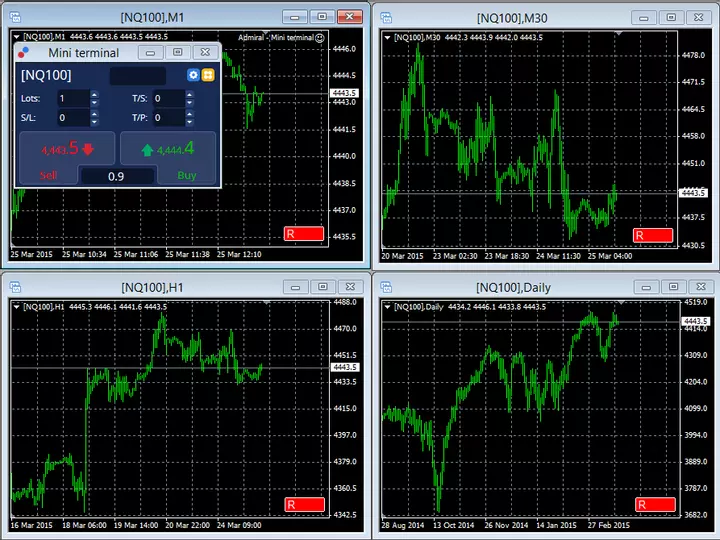Close the Mini terminal panel

tap(205, 52)
